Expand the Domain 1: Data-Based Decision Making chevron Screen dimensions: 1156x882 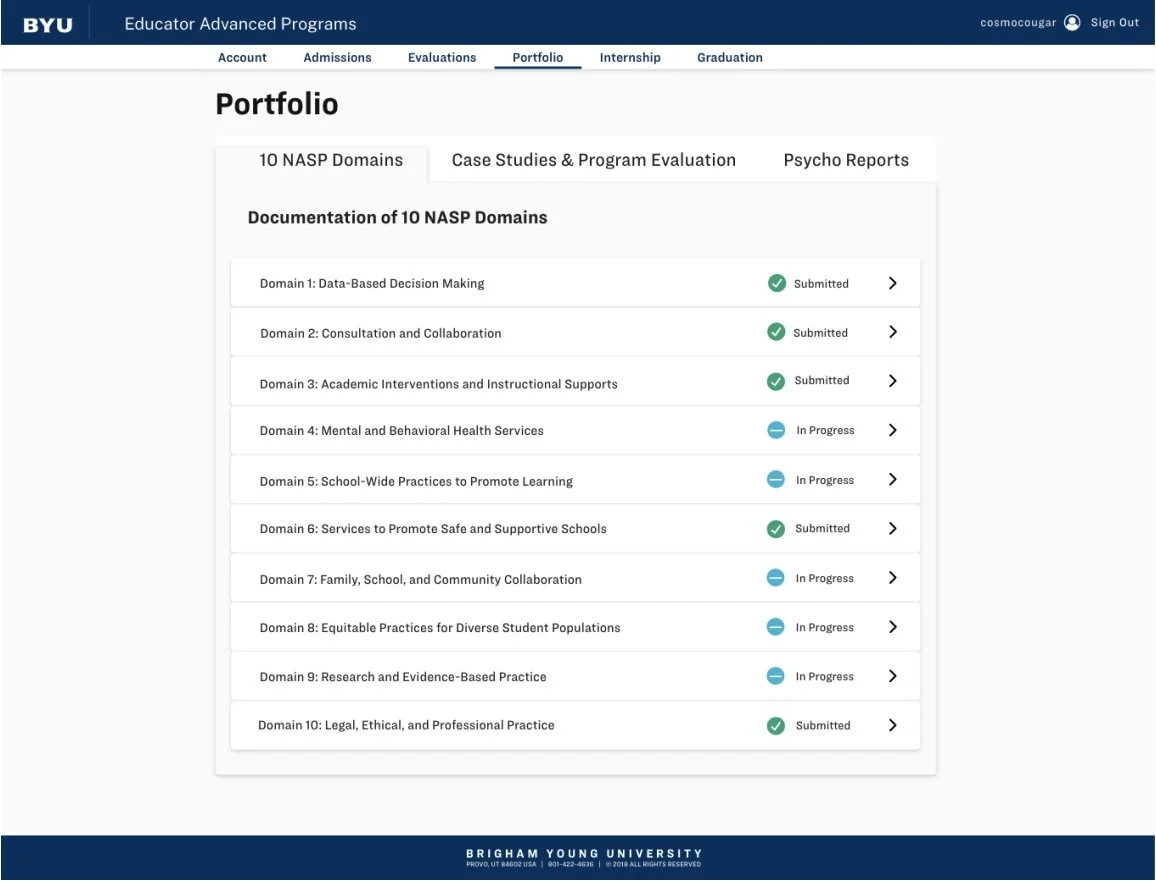click(x=893, y=282)
